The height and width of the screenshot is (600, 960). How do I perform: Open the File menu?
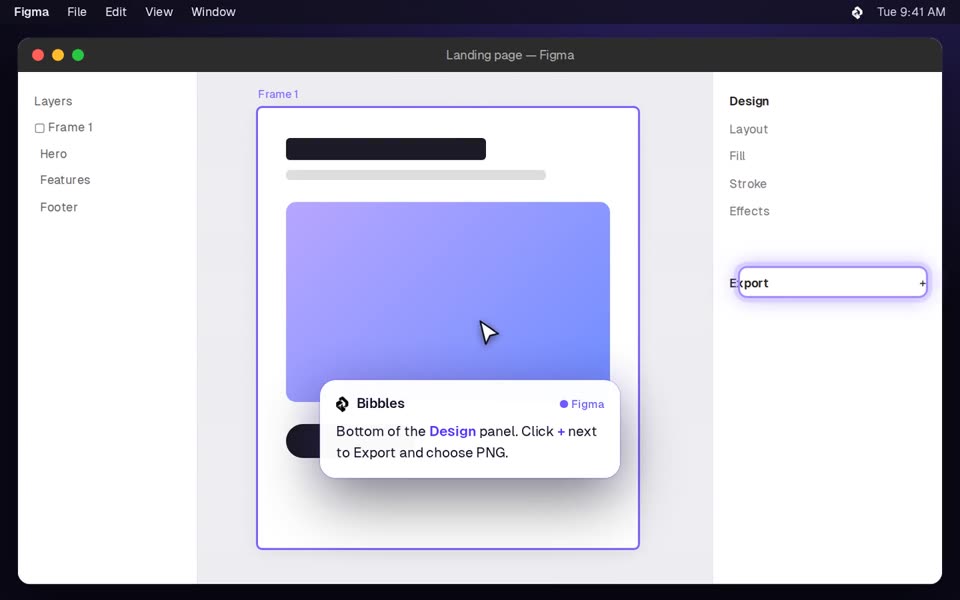[x=77, y=12]
